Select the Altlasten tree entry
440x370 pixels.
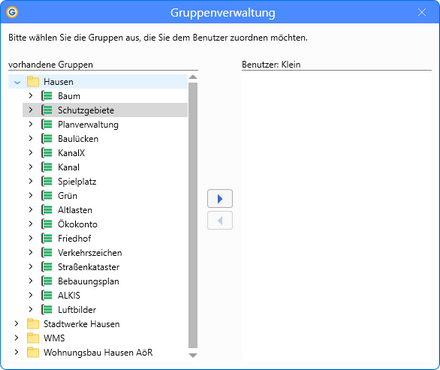75,210
